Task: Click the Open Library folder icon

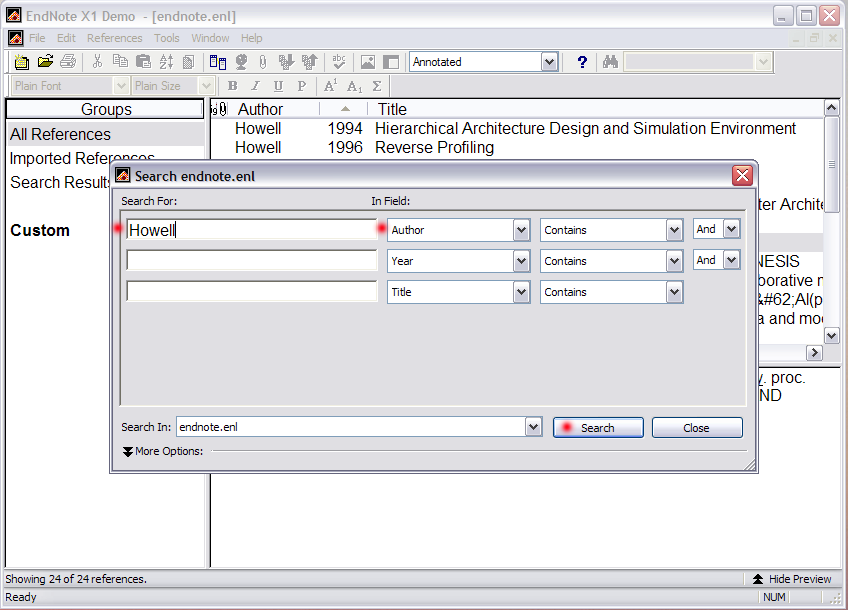Action: 45,62
